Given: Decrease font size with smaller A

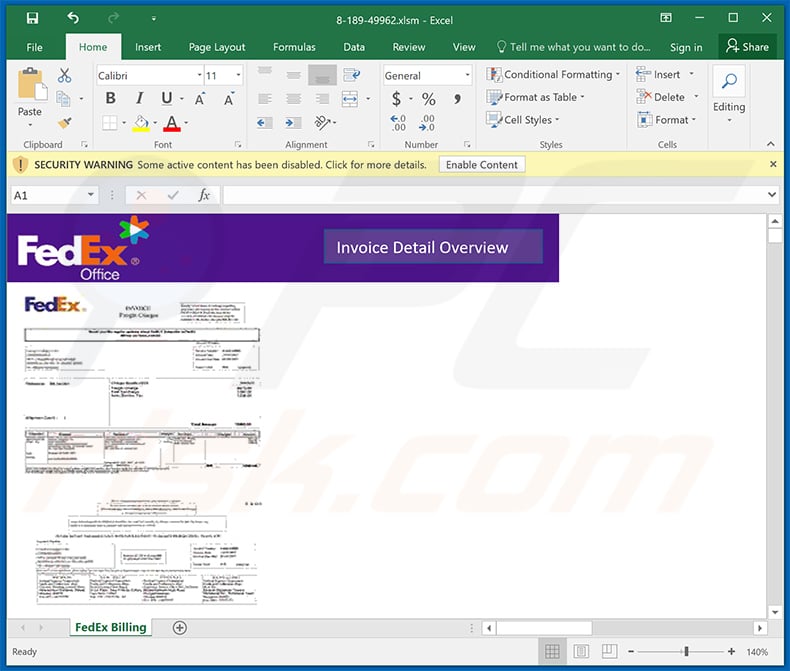Looking at the screenshot, I should (x=229, y=99).
